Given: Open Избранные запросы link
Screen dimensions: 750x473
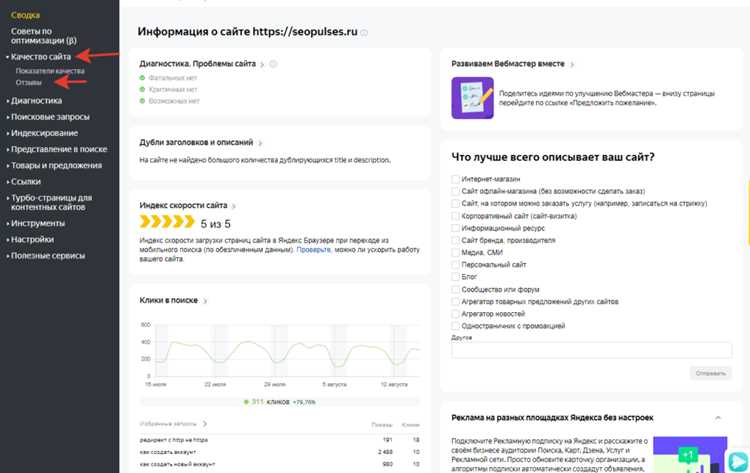Looking at the screenshot, I should point(173,424).
